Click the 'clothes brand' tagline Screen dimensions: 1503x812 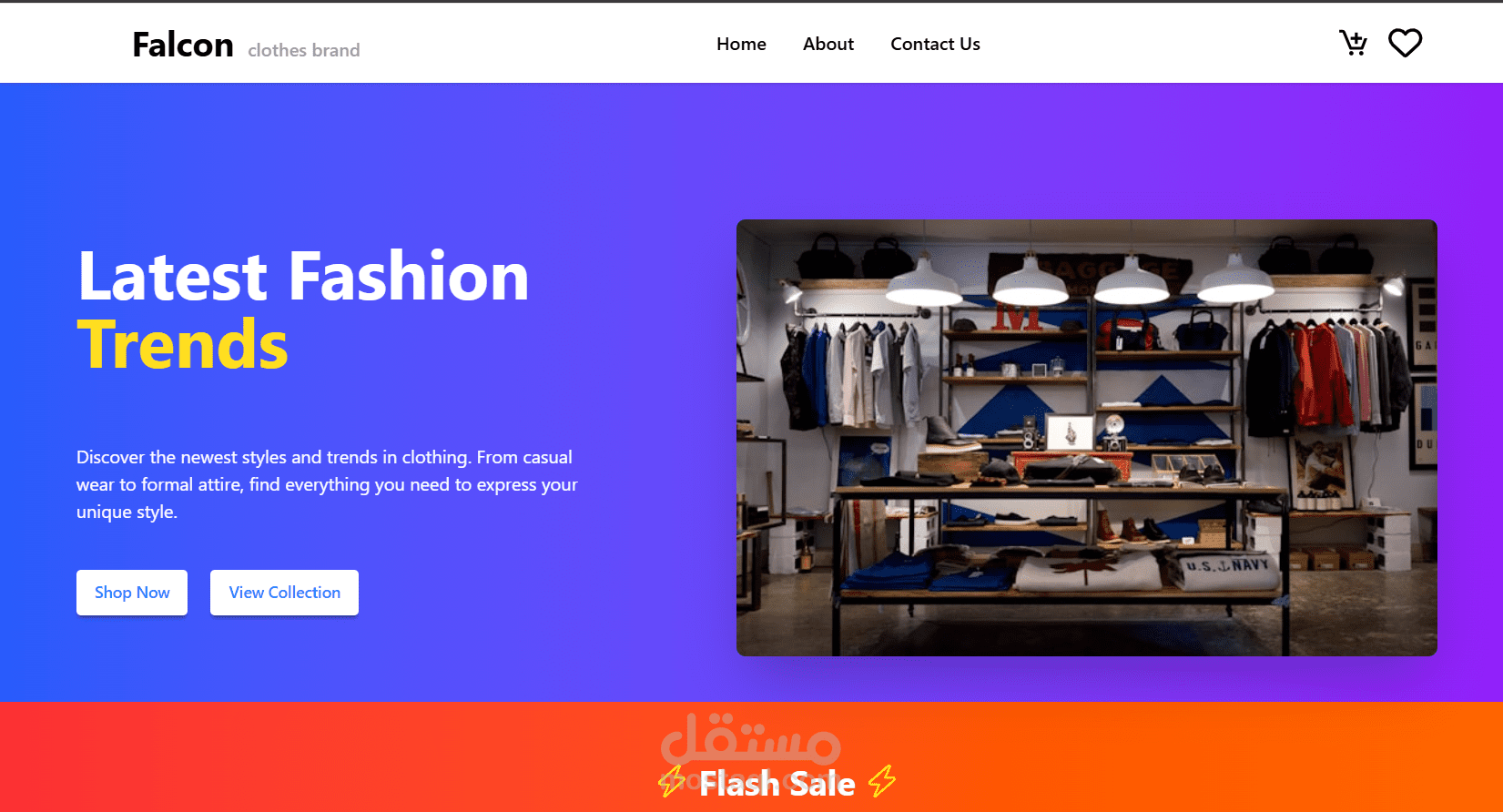[x=304, y=50]
